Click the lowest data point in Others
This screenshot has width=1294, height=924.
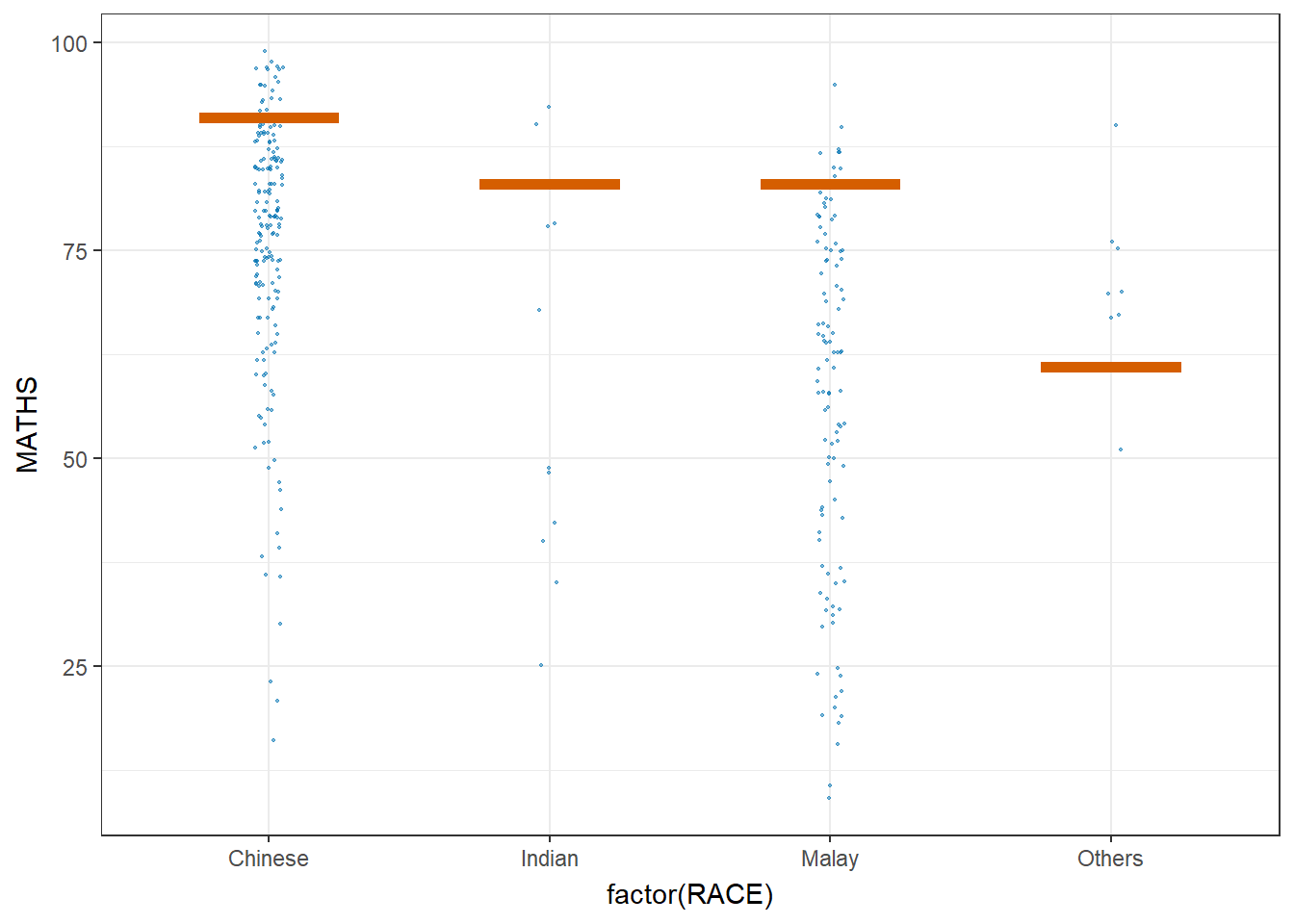coord(1121,449)
